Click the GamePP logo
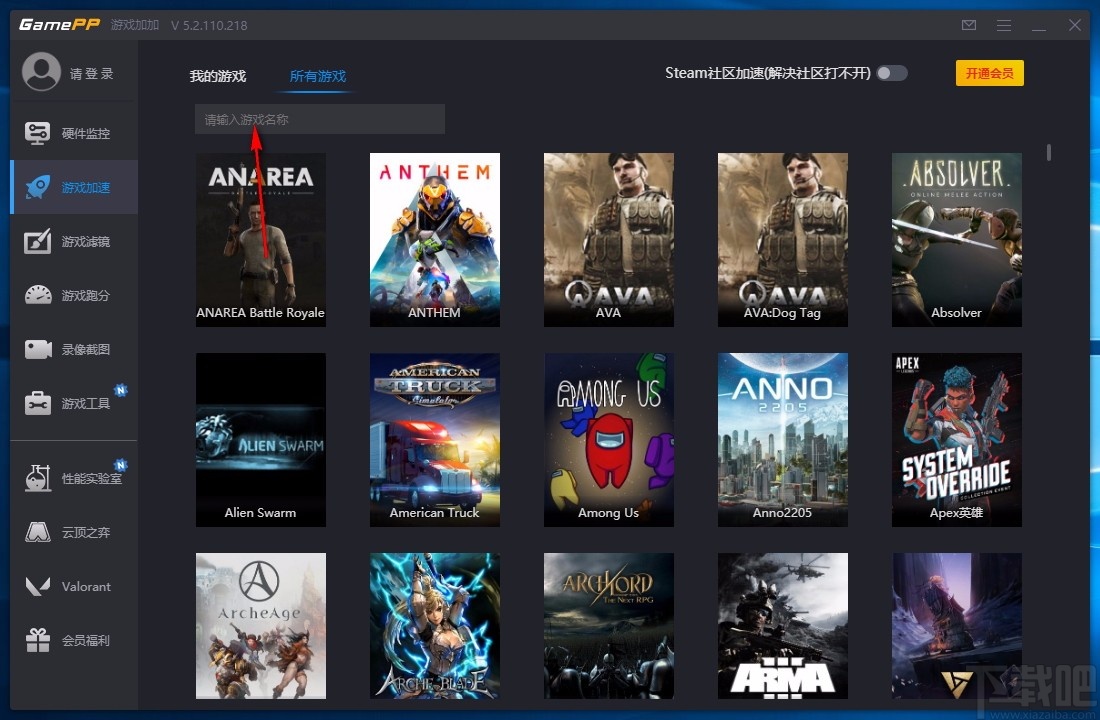1100x720 pixels. pyautogui.click(x=60, y=25)
